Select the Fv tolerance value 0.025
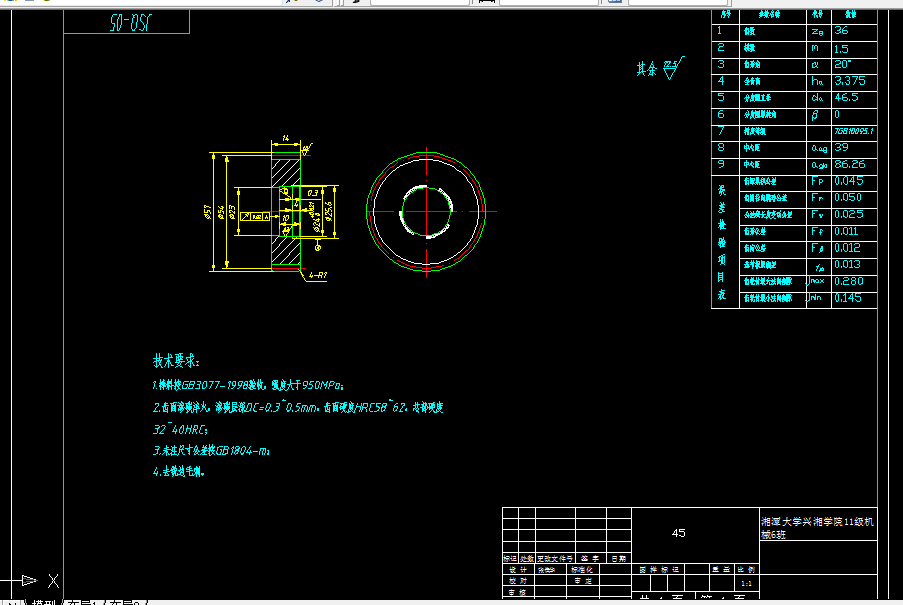Screen dimensions: 903x605 [x=849, y=214]
